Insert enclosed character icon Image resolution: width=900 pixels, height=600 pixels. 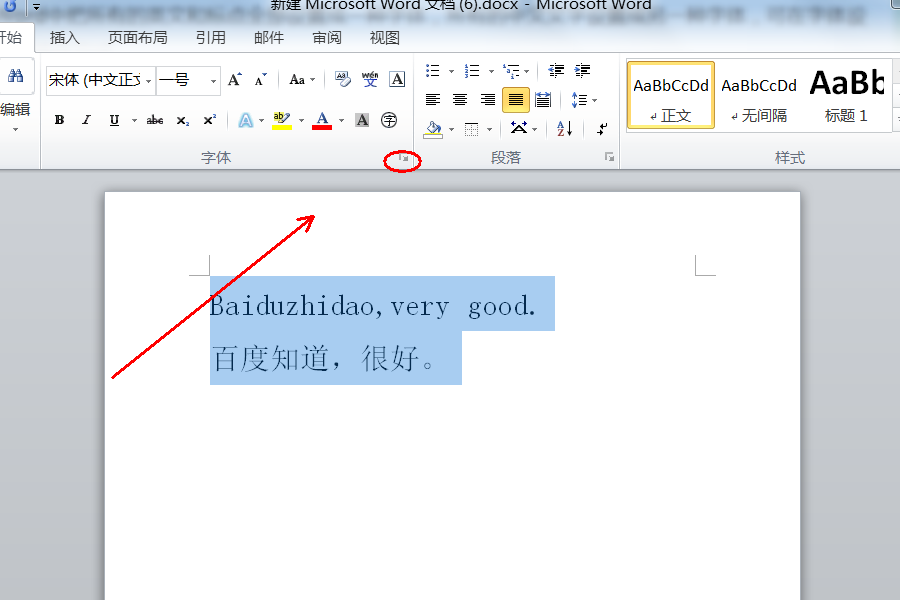pos(389,120)
